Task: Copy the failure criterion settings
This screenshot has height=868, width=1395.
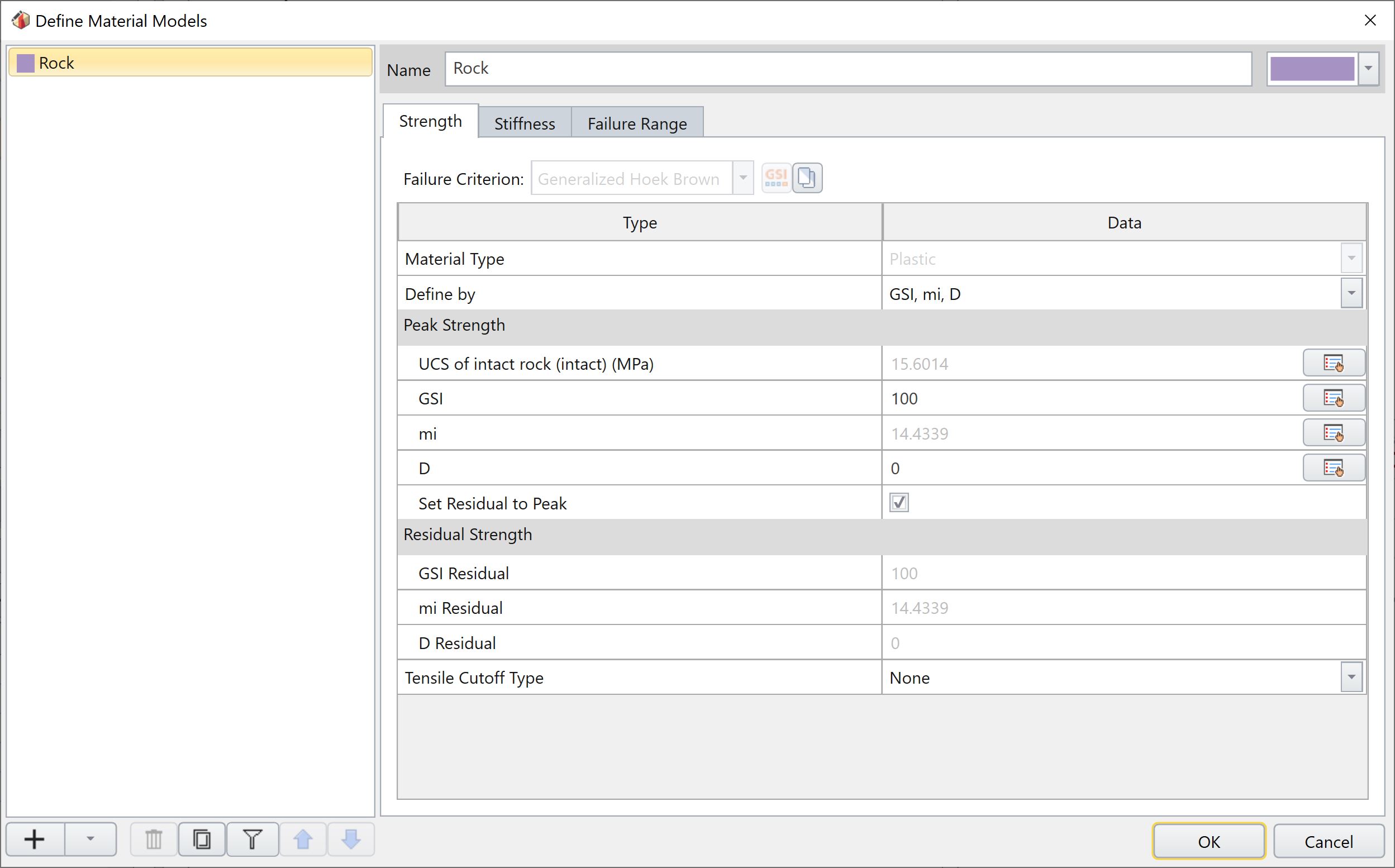Action: [807, 178]
